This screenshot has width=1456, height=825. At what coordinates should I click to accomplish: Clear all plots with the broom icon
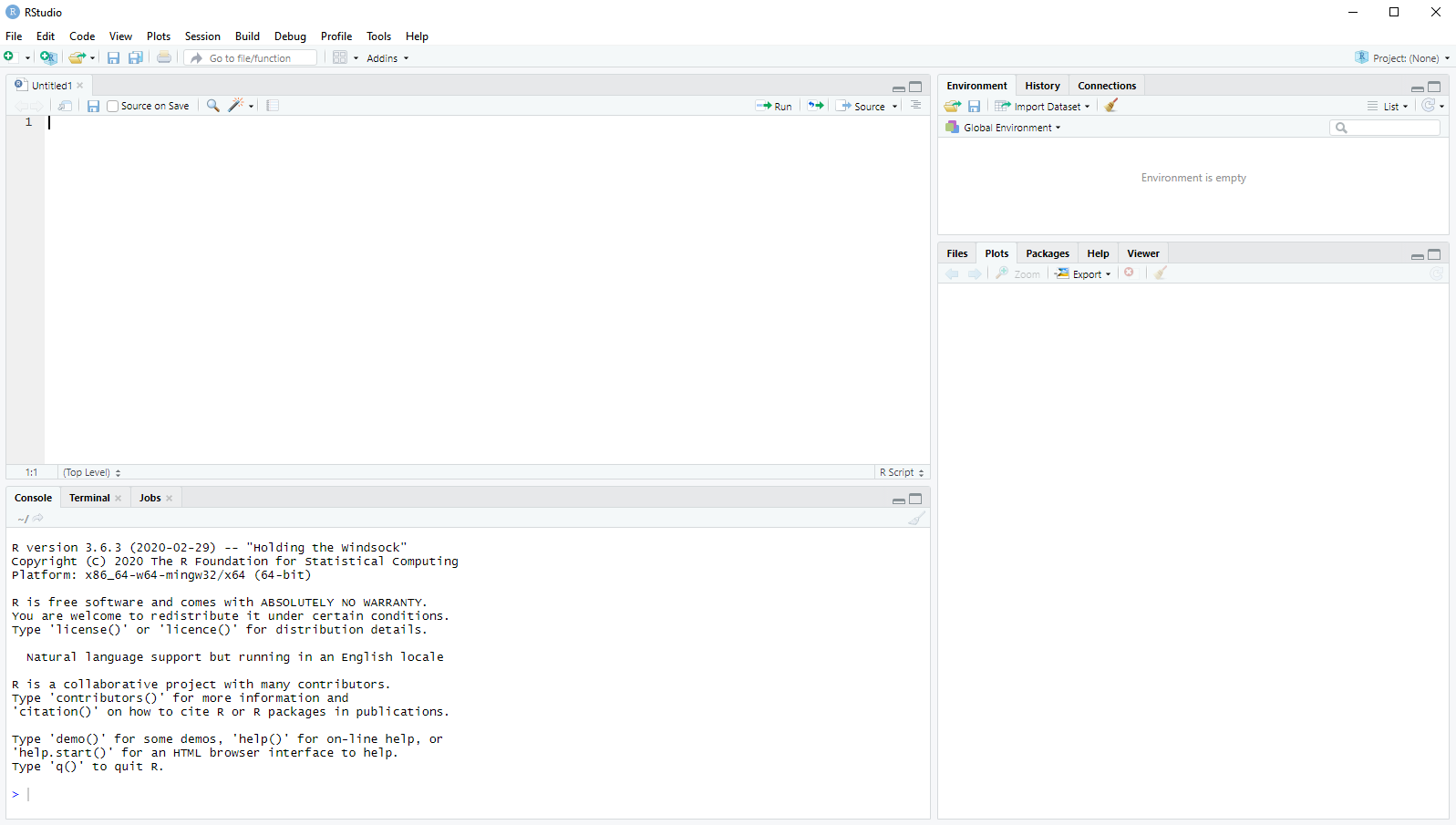(1161, 273)
